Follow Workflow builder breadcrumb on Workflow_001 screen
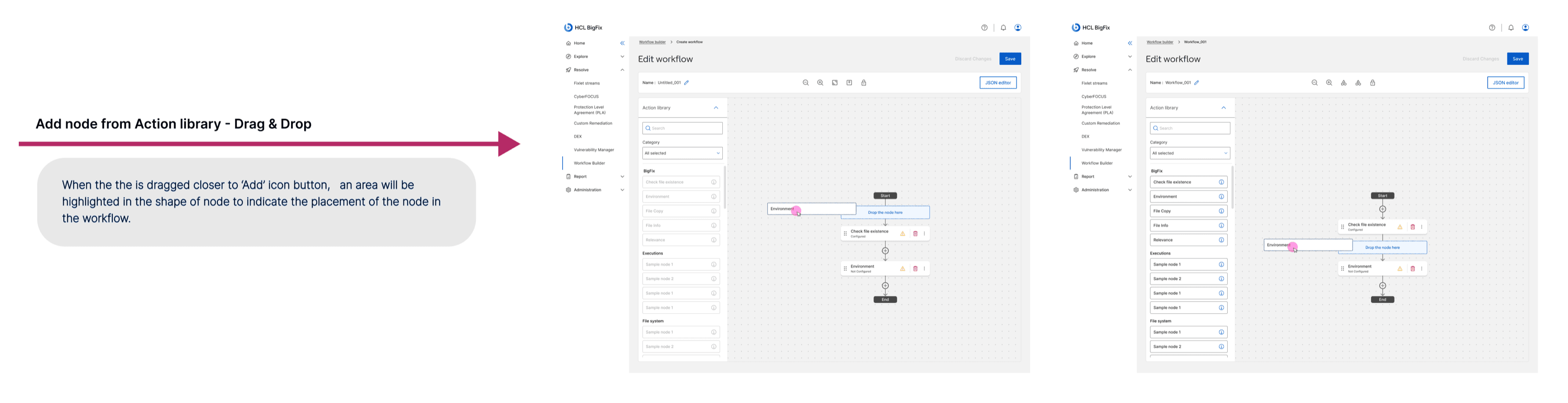Viewport: 1568px width, 403px height. click(x=1160, y=42)
